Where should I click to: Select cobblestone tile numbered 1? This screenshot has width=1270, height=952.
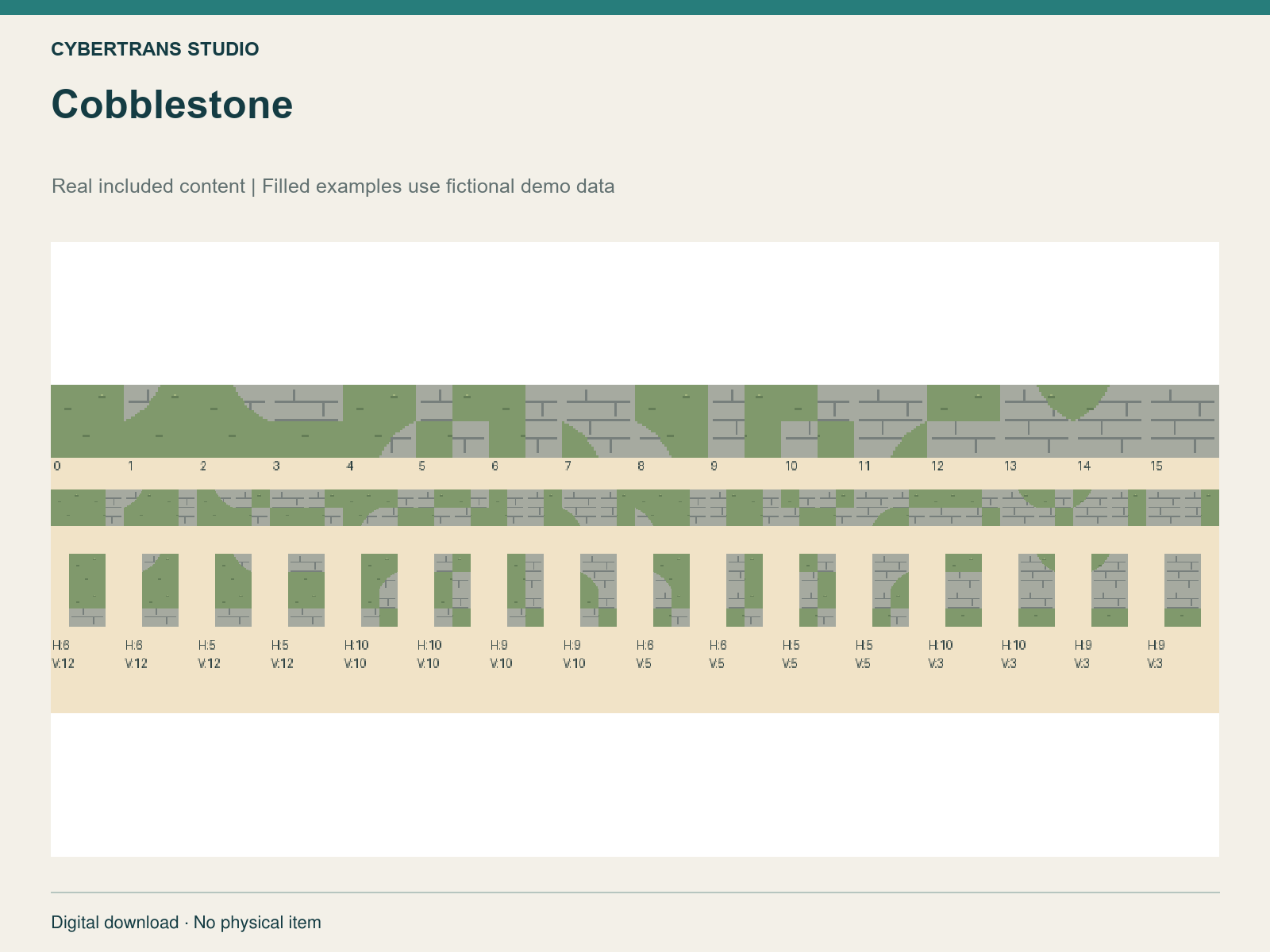click(160, 421)
